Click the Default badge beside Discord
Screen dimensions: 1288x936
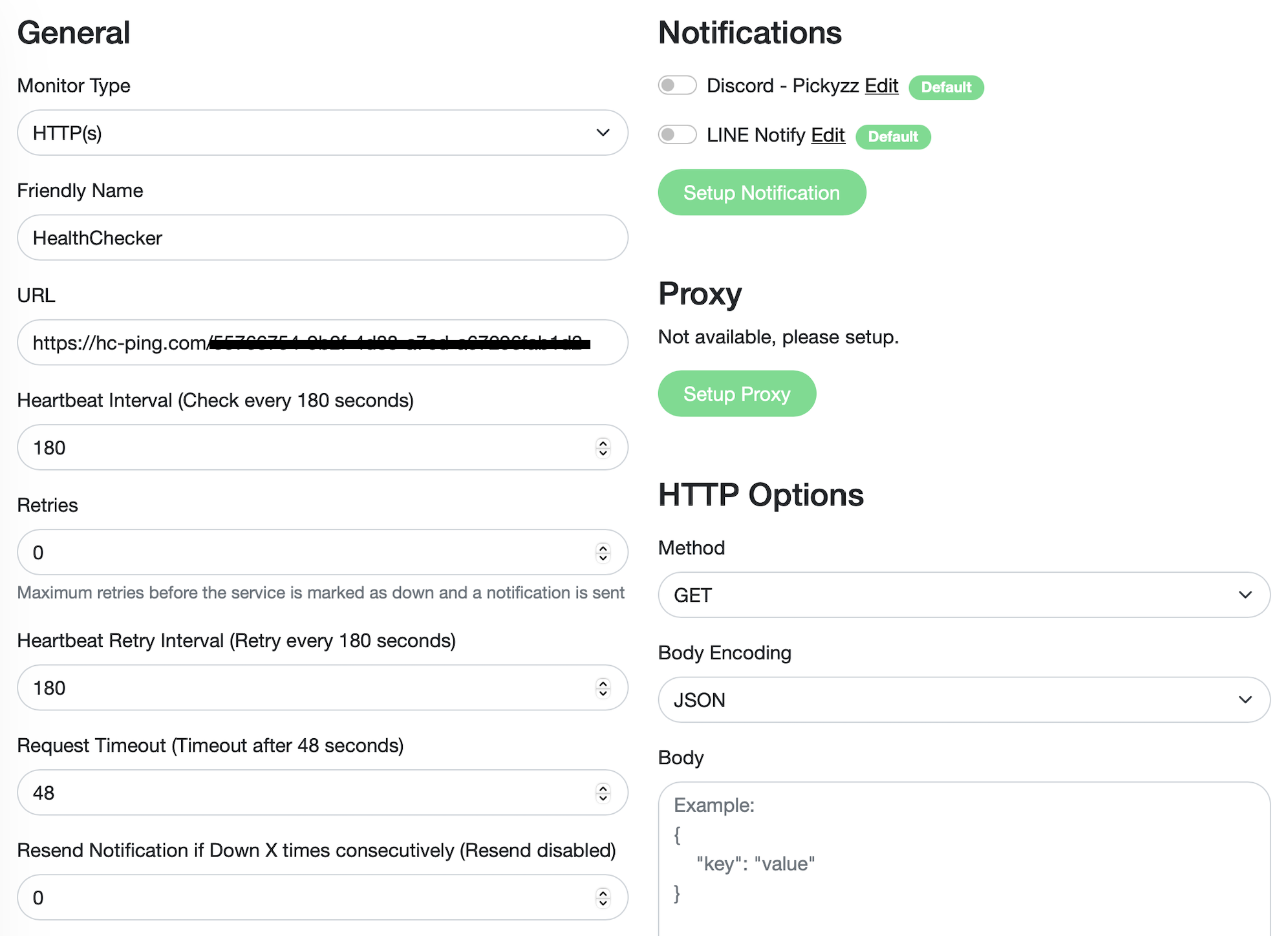point(946,87)
